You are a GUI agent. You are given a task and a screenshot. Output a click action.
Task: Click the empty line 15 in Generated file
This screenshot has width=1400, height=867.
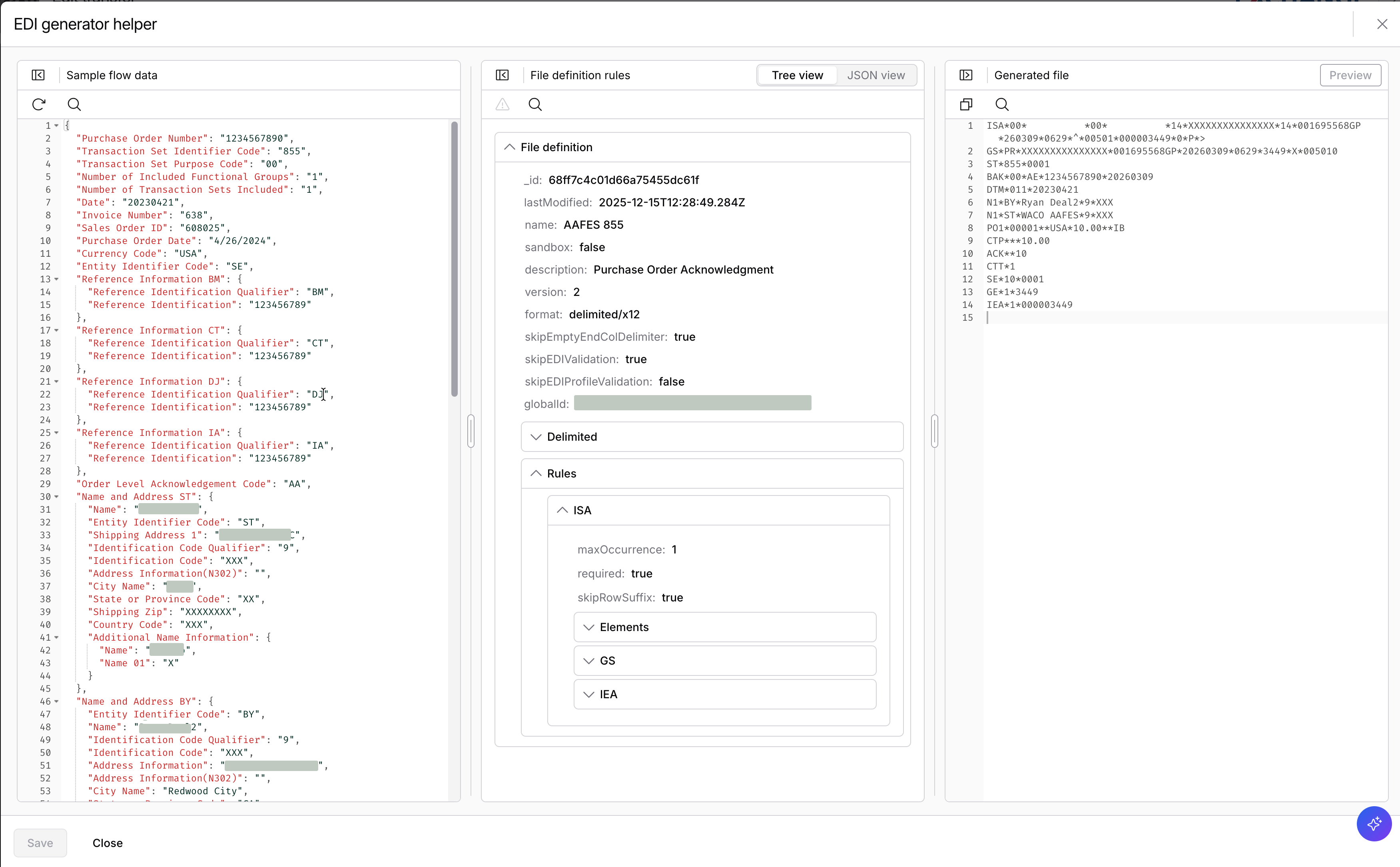pyautogui.click(x=1185, y=318)
